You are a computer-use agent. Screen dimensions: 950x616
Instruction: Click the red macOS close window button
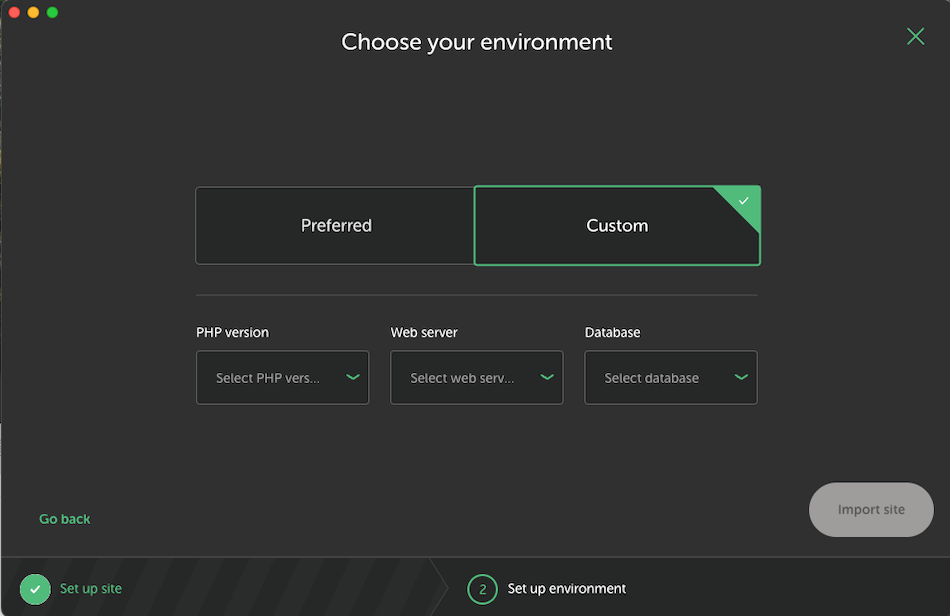click(x=14, y=12)
